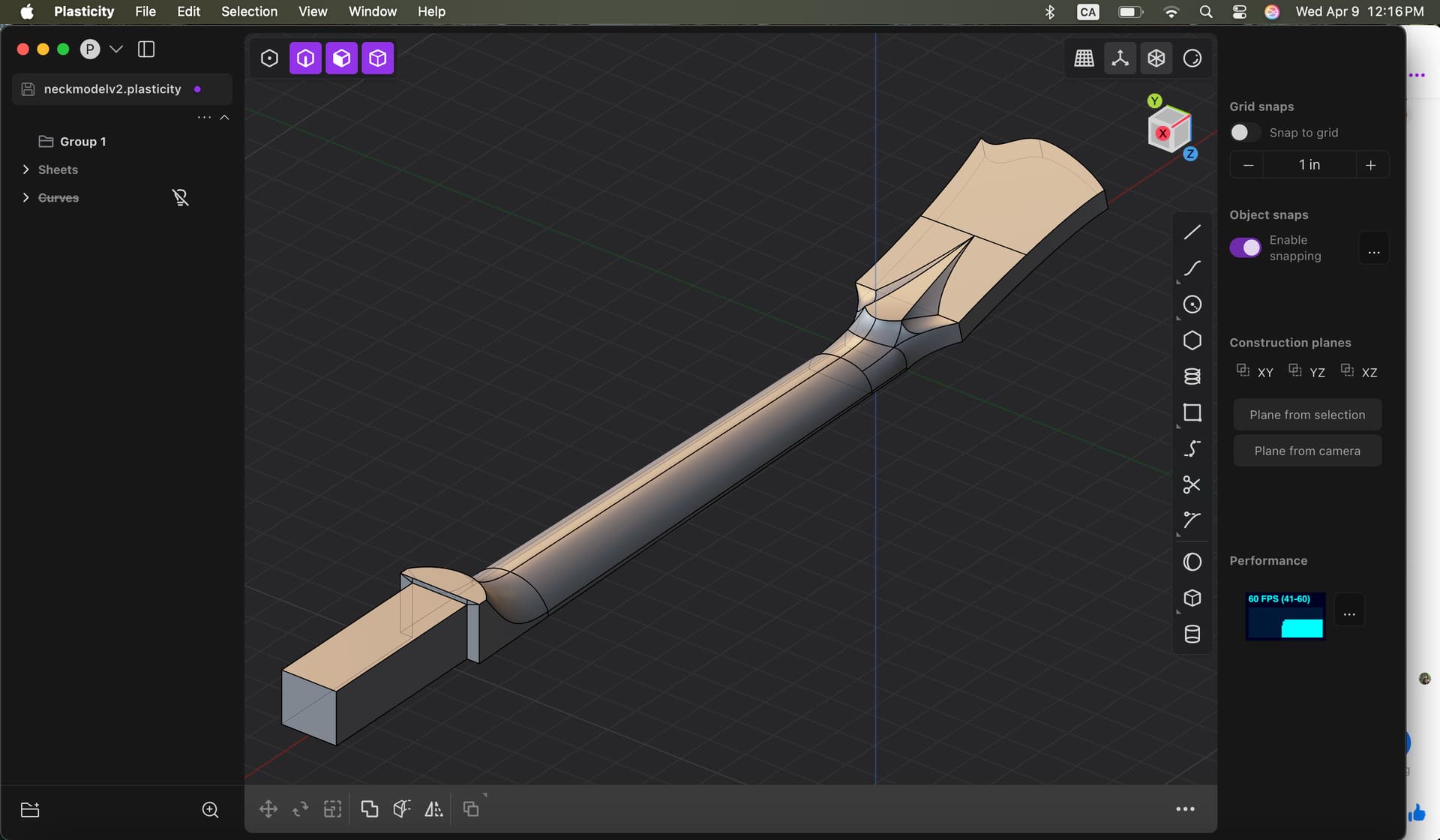Image resolution: width=1440 pixels, height=840 pixels.
Task: Set the XY construction plane
Action: 1255,372
